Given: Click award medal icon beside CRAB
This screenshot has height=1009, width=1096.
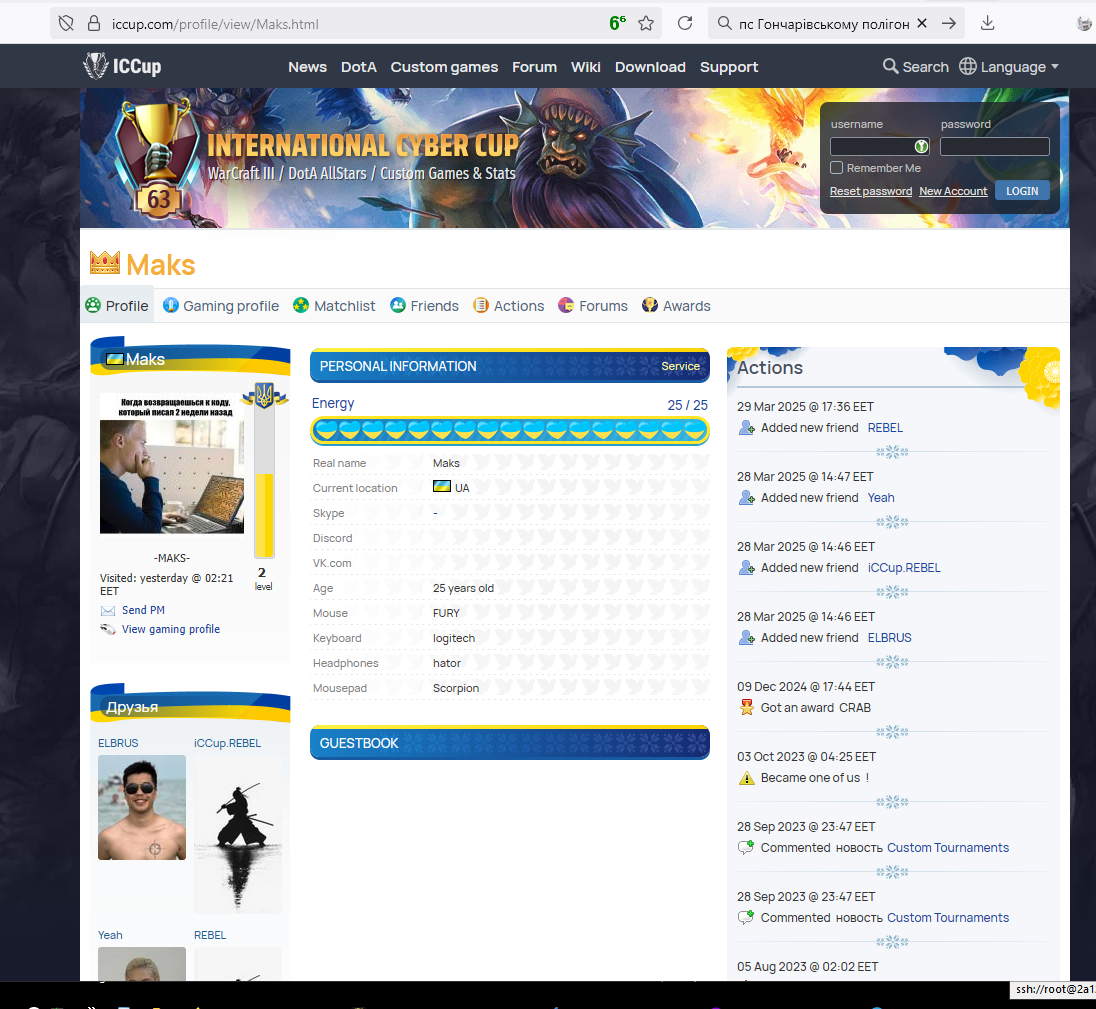Looking at the screenshot, I should (x=747, y=707).
